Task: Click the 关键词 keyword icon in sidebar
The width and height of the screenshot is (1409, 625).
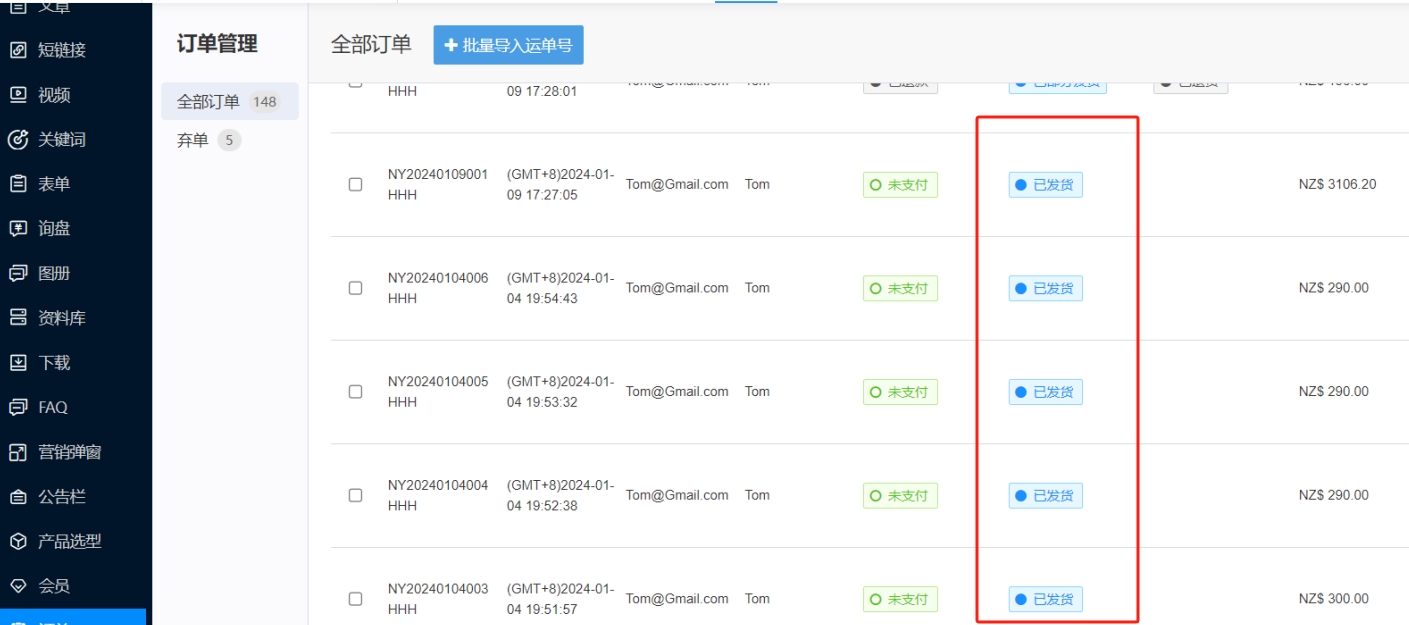Action: pos(18,140)
